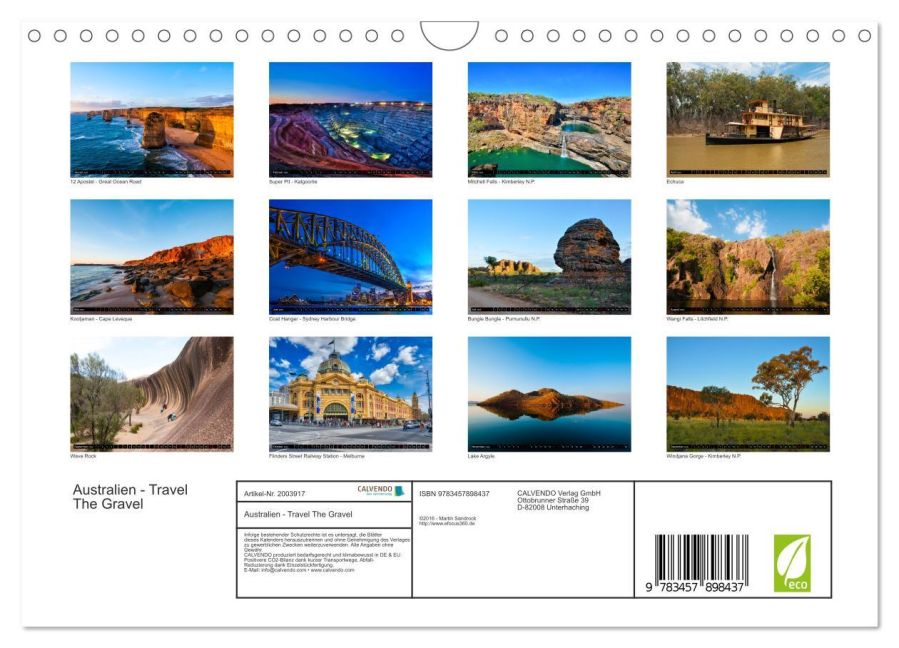Screen dimensions: 899x648
Task: Click the large Australien - Travel The Gravel title
Action: (130, 497)
